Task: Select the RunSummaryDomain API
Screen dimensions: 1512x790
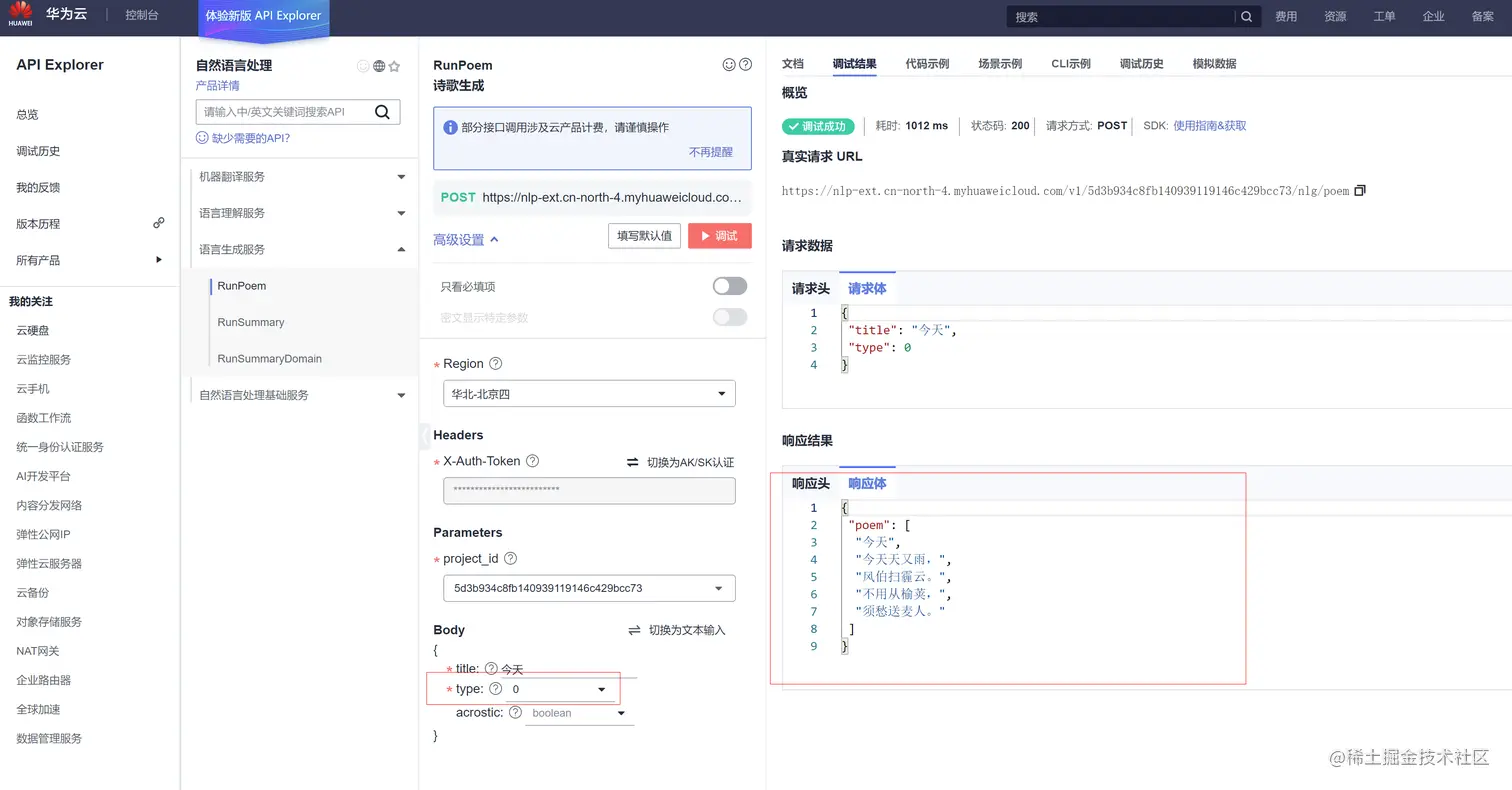Action: 270,358
